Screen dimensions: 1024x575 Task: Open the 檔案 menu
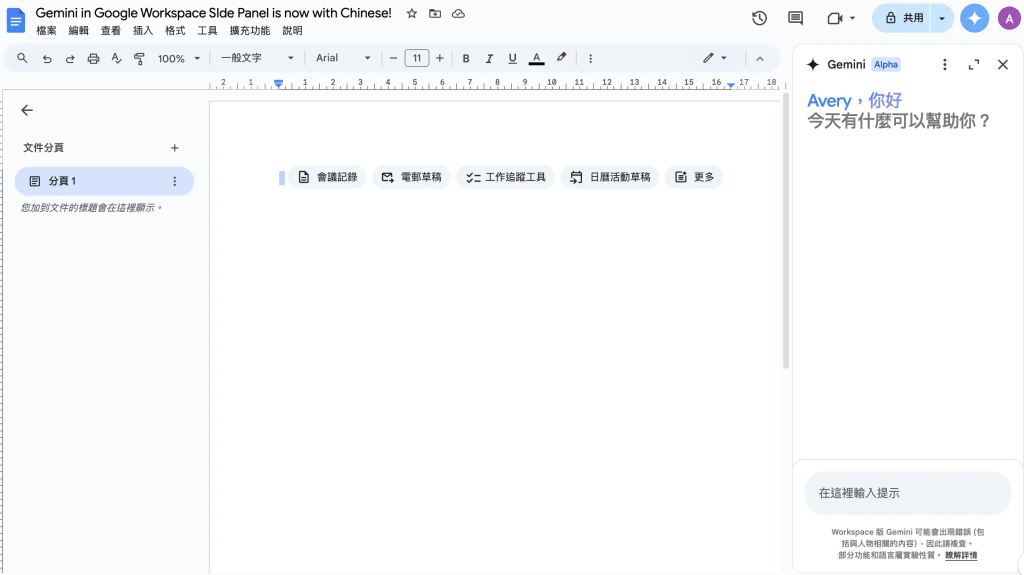point(46,31)
